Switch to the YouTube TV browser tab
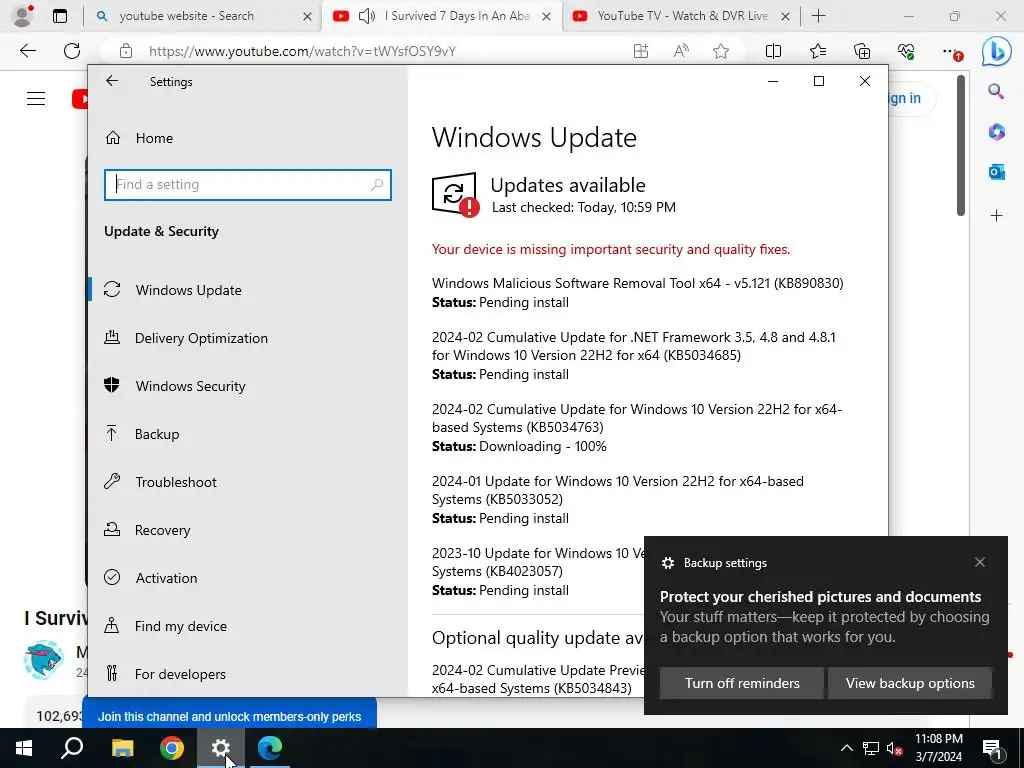1024x768 pixels. [682, 16]
